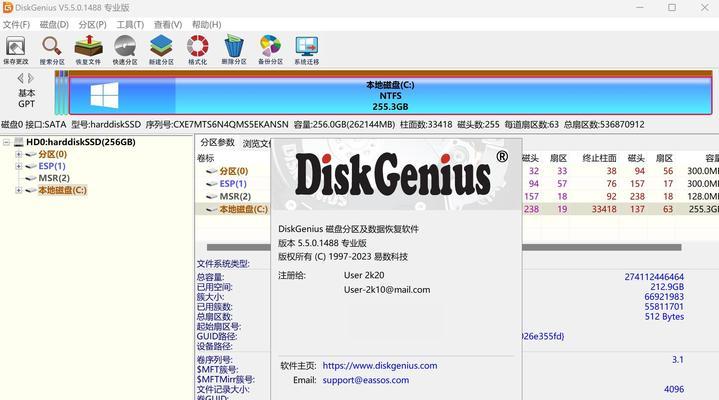Collapse the HD0:harddiskSSD(256GB) tree node
719x400 pixels.
click(6, 142)
